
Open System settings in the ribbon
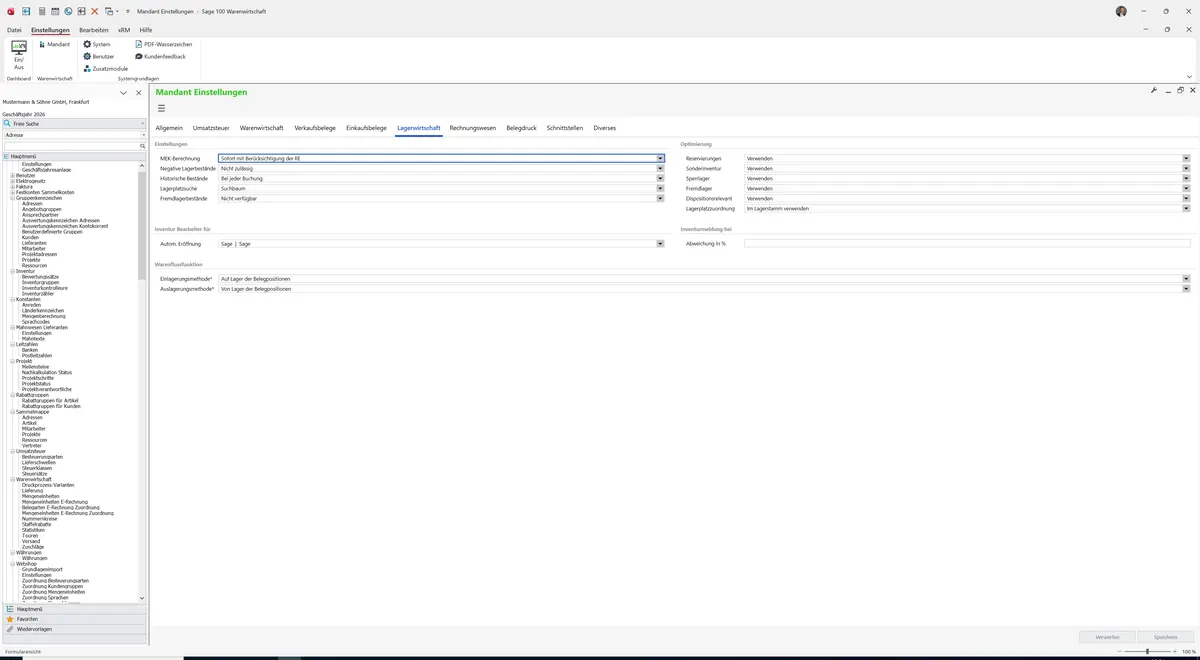(x=97, y=44)
